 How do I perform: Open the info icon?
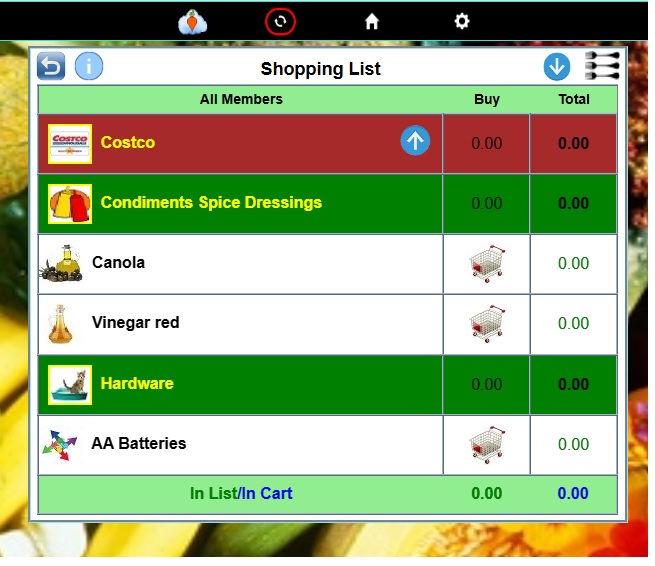[89, 66]
